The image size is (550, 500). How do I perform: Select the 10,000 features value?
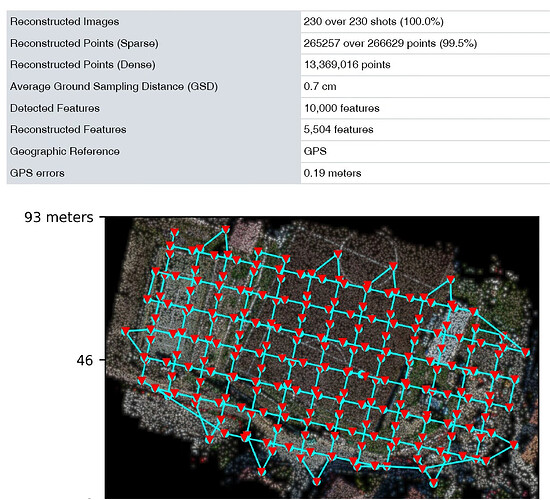pyautogui.click(x=342, y=108)
